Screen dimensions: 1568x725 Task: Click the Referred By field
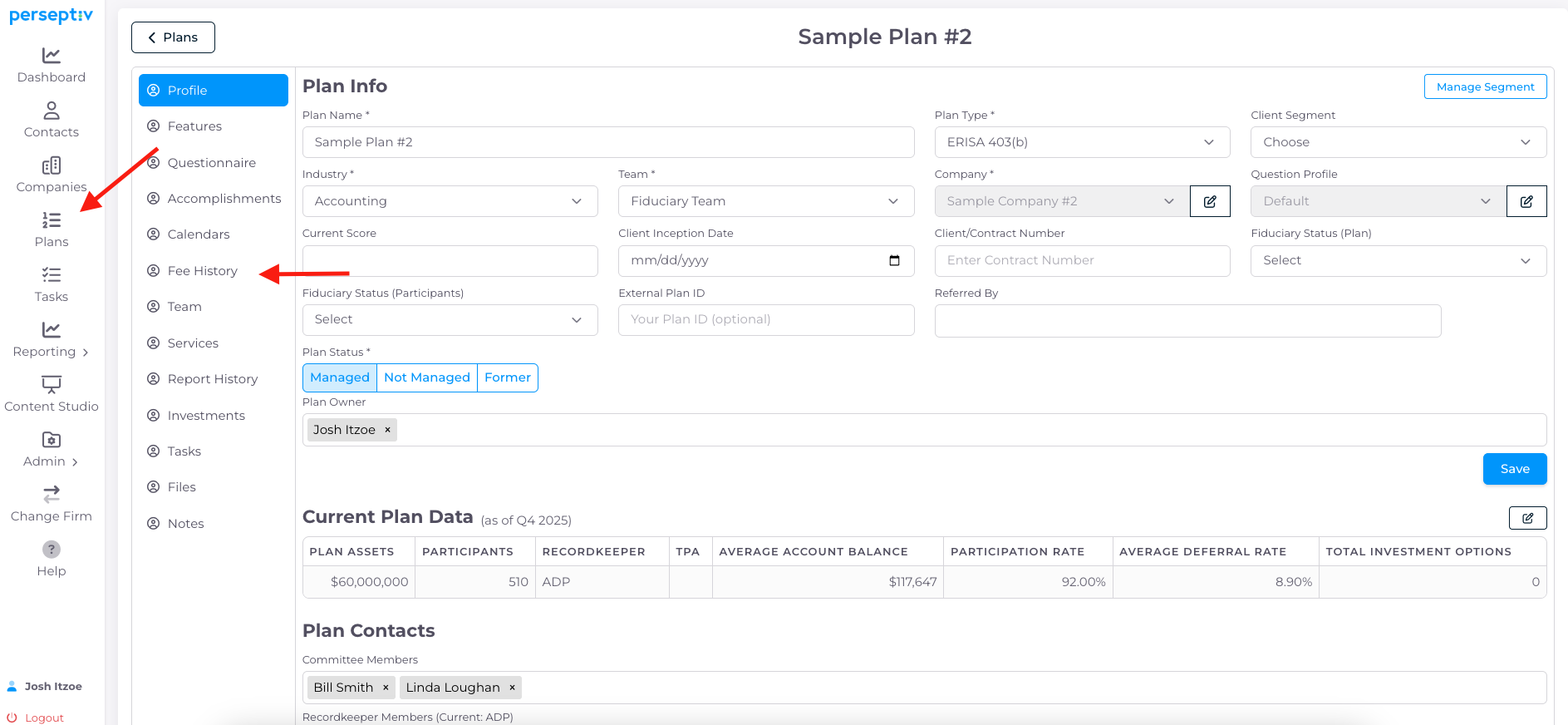click(x=1187, y=321)
